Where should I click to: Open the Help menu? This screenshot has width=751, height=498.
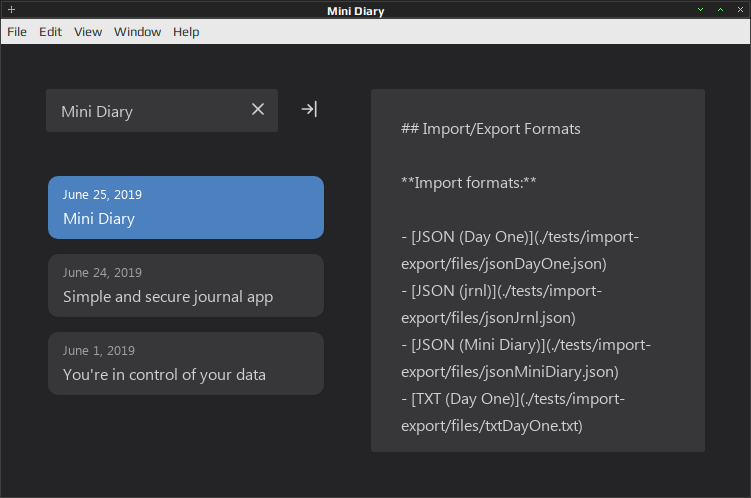click(186, 32)
